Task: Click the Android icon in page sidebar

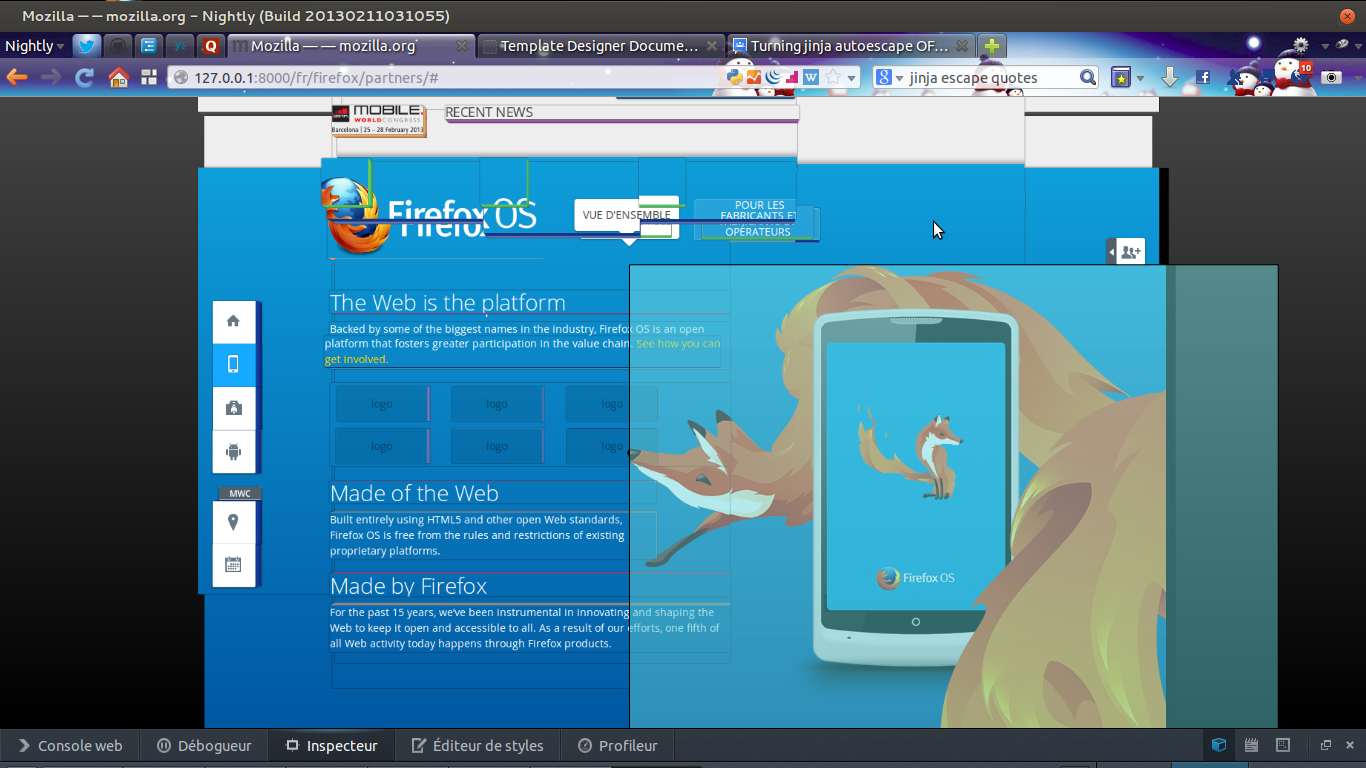Action: tap(233, 452)
